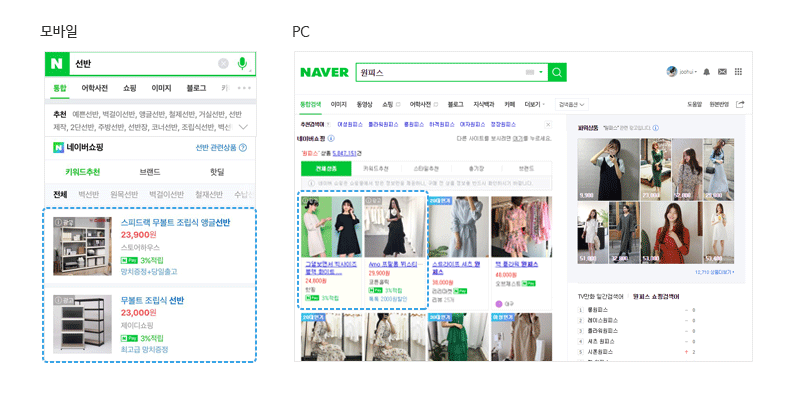Viewport: 790px width, 400px height.
Task: Open the PC 통합검색 tab
Action: coord(310,104)
